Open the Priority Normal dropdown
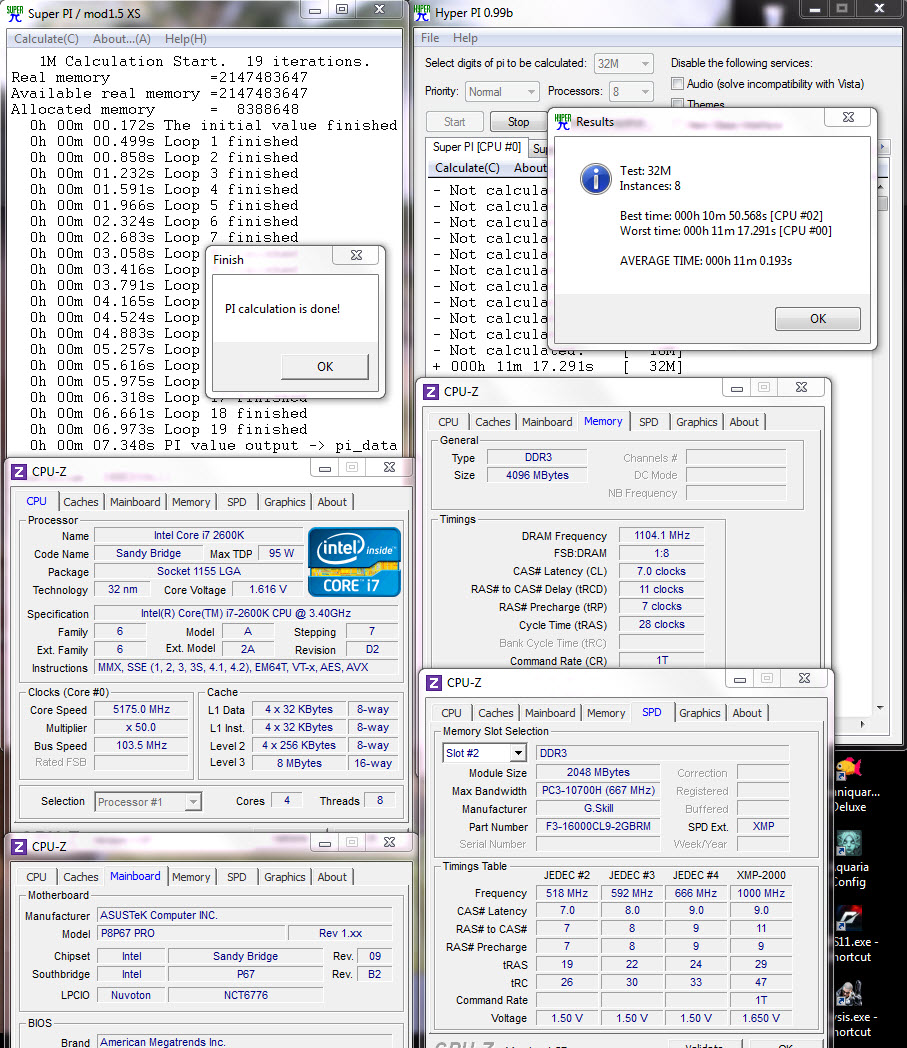The image size is (907, 1048). pos(502,92)
